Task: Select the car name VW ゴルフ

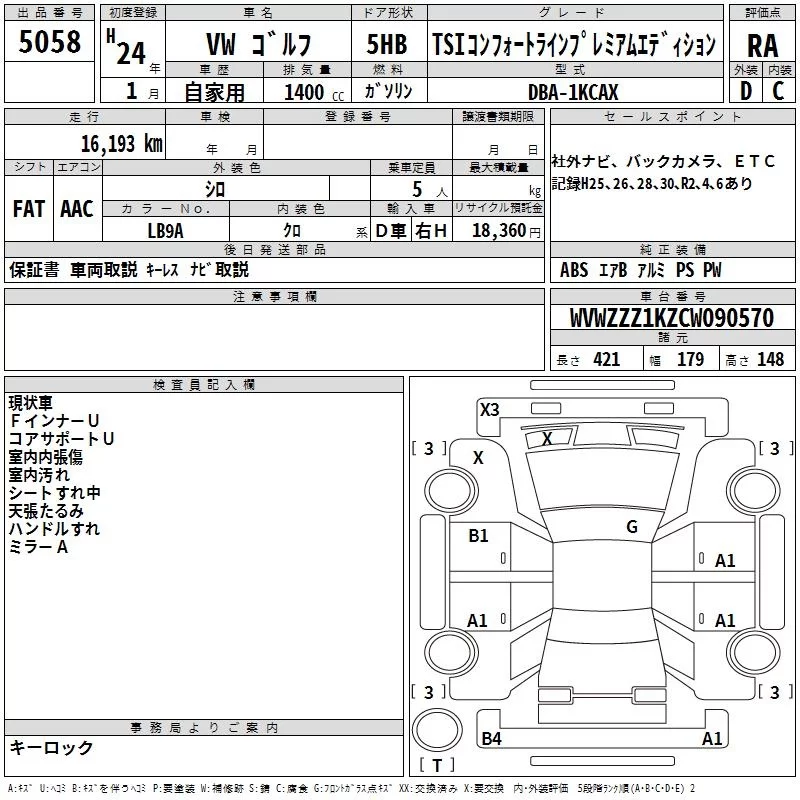Action: pos(259,44)
